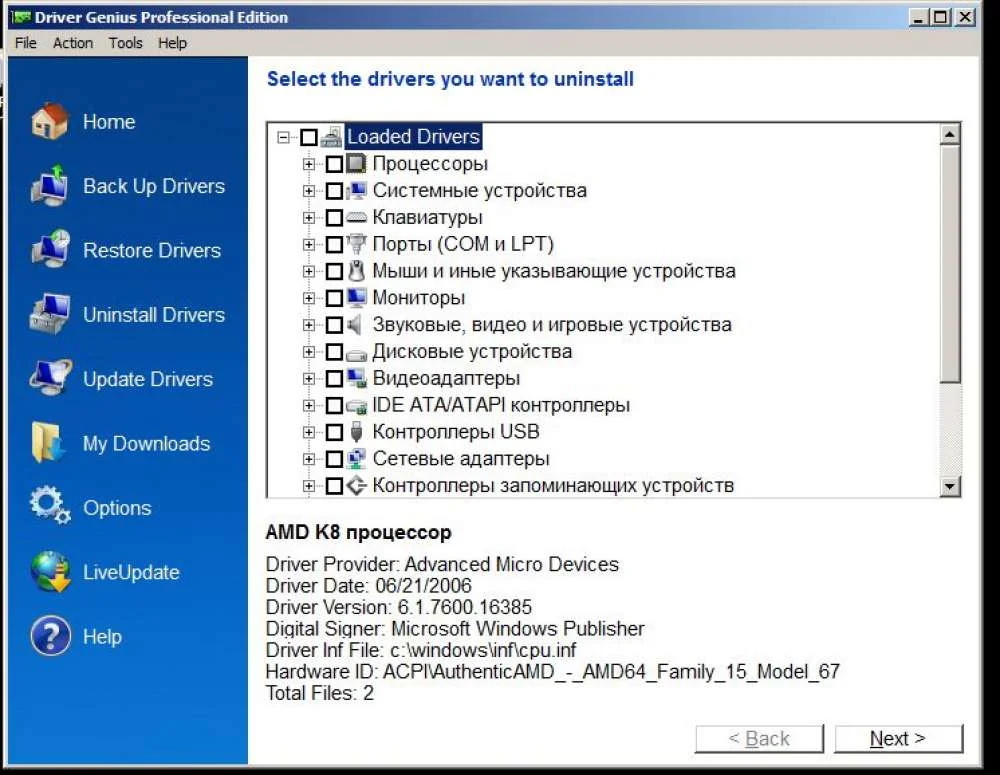Click the Мониторы monitor icon
1000x775 pixels.
pyautogui.click(x=357, y=297)
